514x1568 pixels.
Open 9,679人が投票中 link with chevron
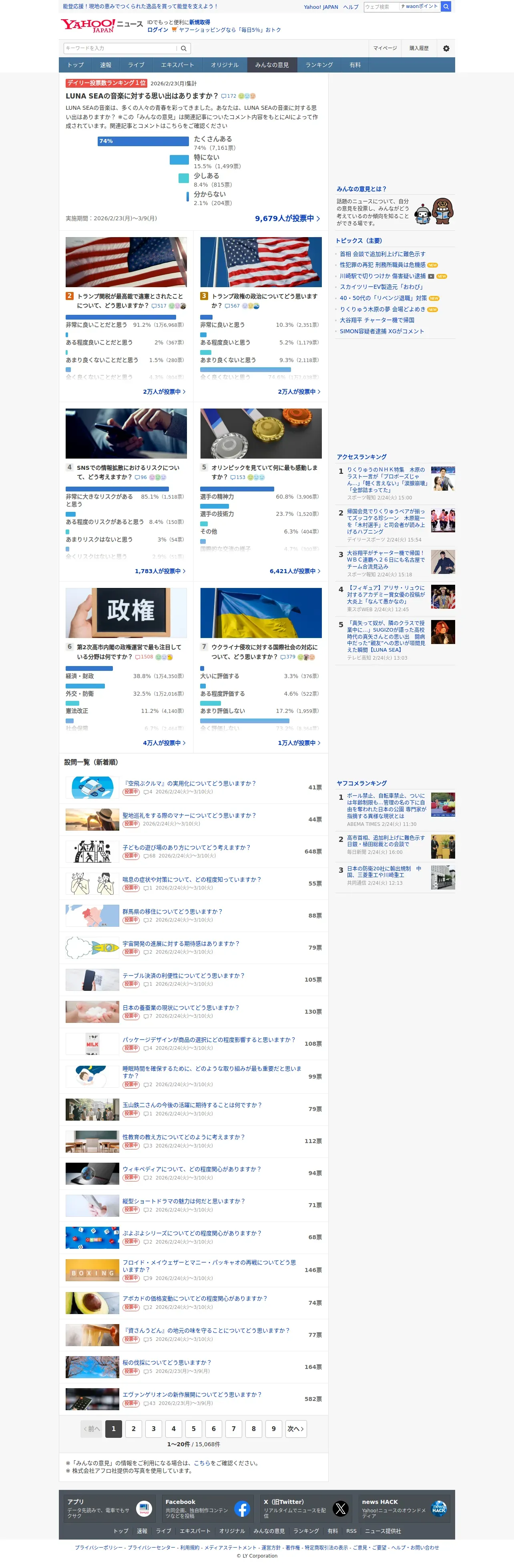pyautogui.click(x=287, y=219)
